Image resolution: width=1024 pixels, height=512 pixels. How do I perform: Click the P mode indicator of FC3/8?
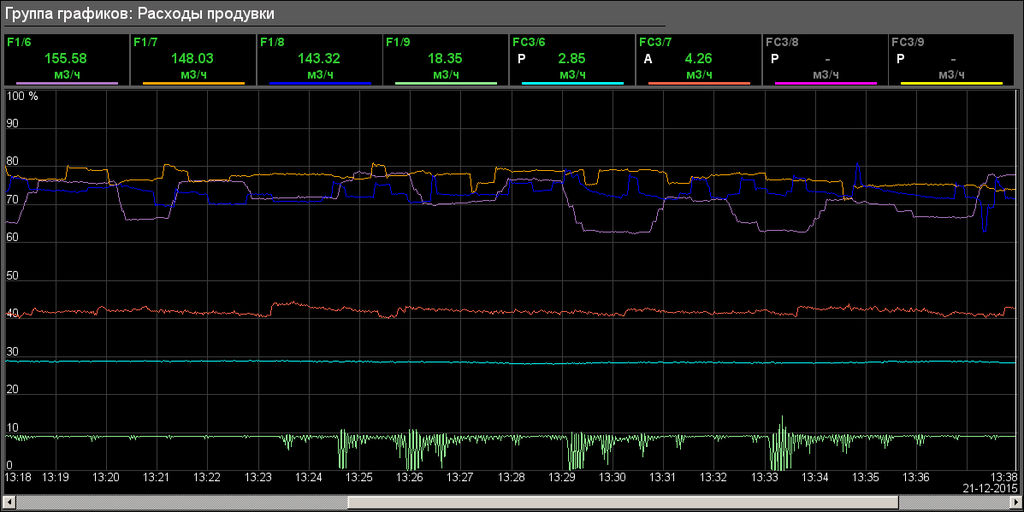click(774, 59)
